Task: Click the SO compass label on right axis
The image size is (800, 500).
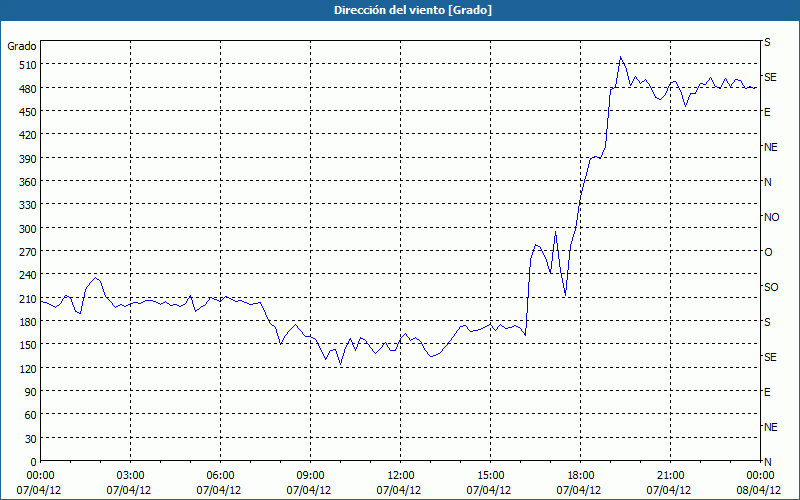Action: point(771,288)
